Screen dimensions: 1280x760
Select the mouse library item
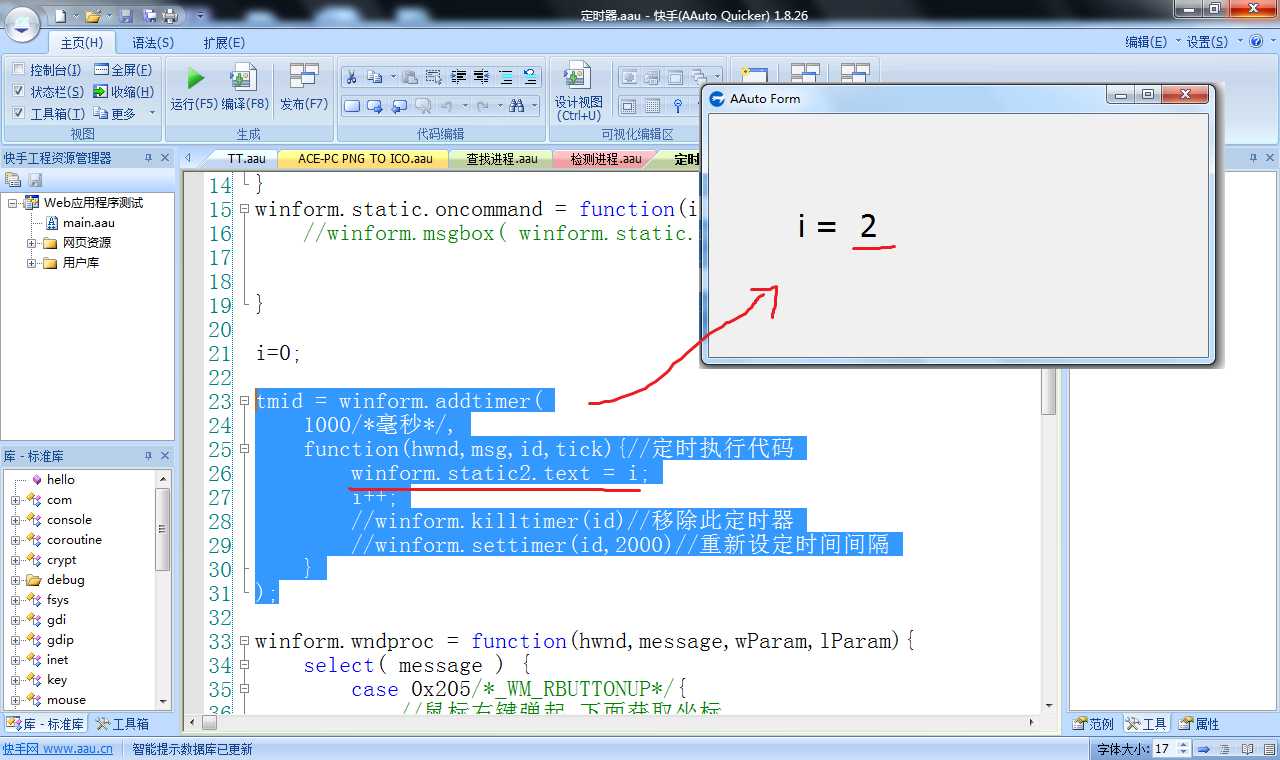coord(66,700)
